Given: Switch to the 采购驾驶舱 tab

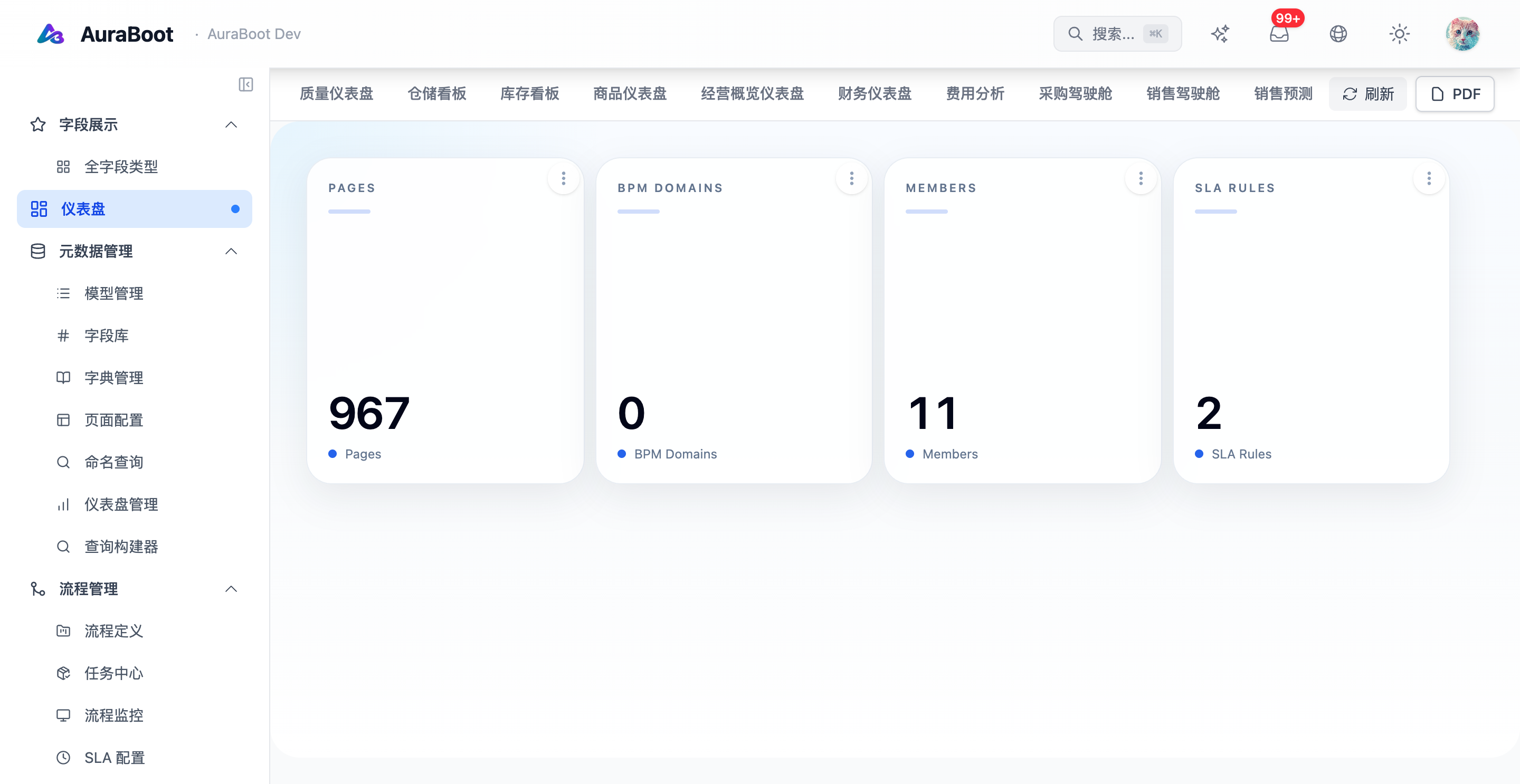Looking at the screenshot, I should click(1075, 94).
